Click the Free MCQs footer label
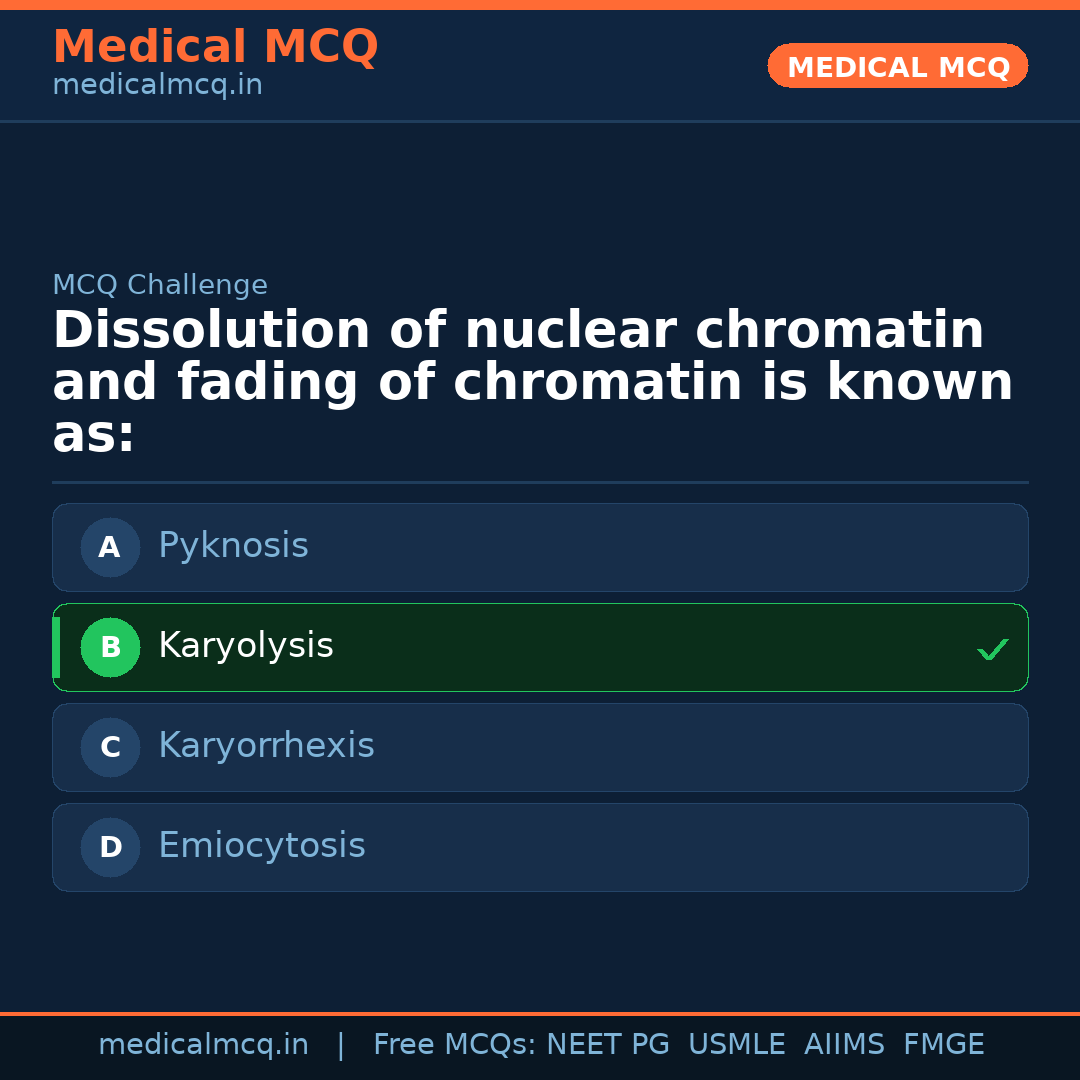 pyautogui.click(x=454, y=1045)
